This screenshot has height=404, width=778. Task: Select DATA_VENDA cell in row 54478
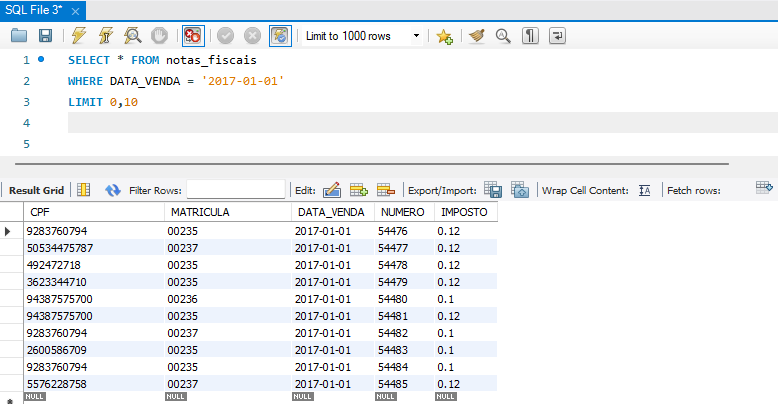tap(333, 265)
